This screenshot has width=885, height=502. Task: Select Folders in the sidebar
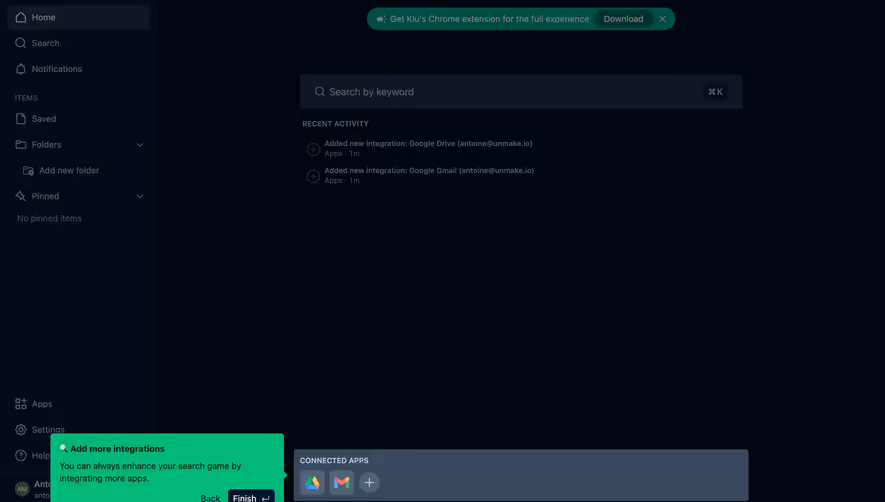46,145
